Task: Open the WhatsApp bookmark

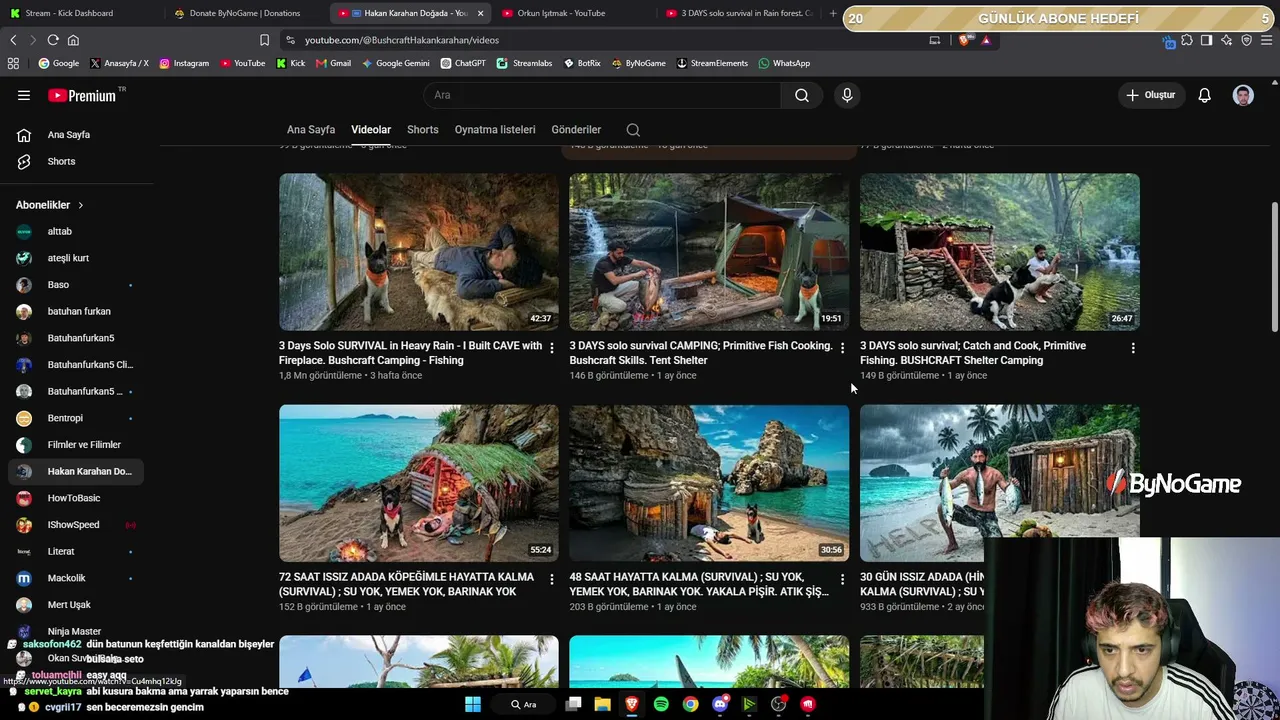Action: 784,63
